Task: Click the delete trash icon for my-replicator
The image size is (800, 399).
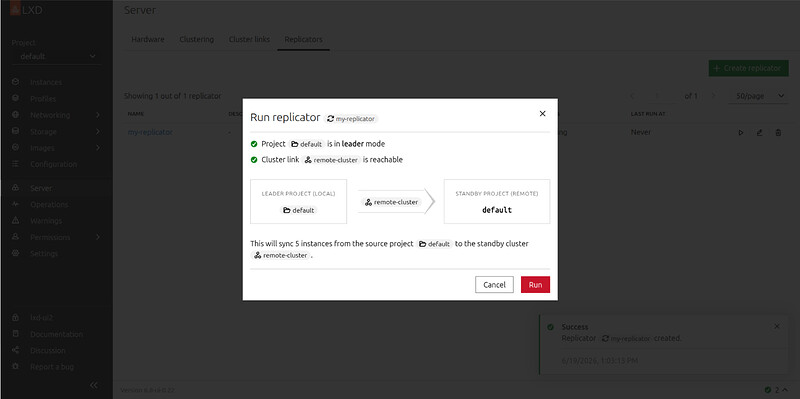Action: point(778,133)
